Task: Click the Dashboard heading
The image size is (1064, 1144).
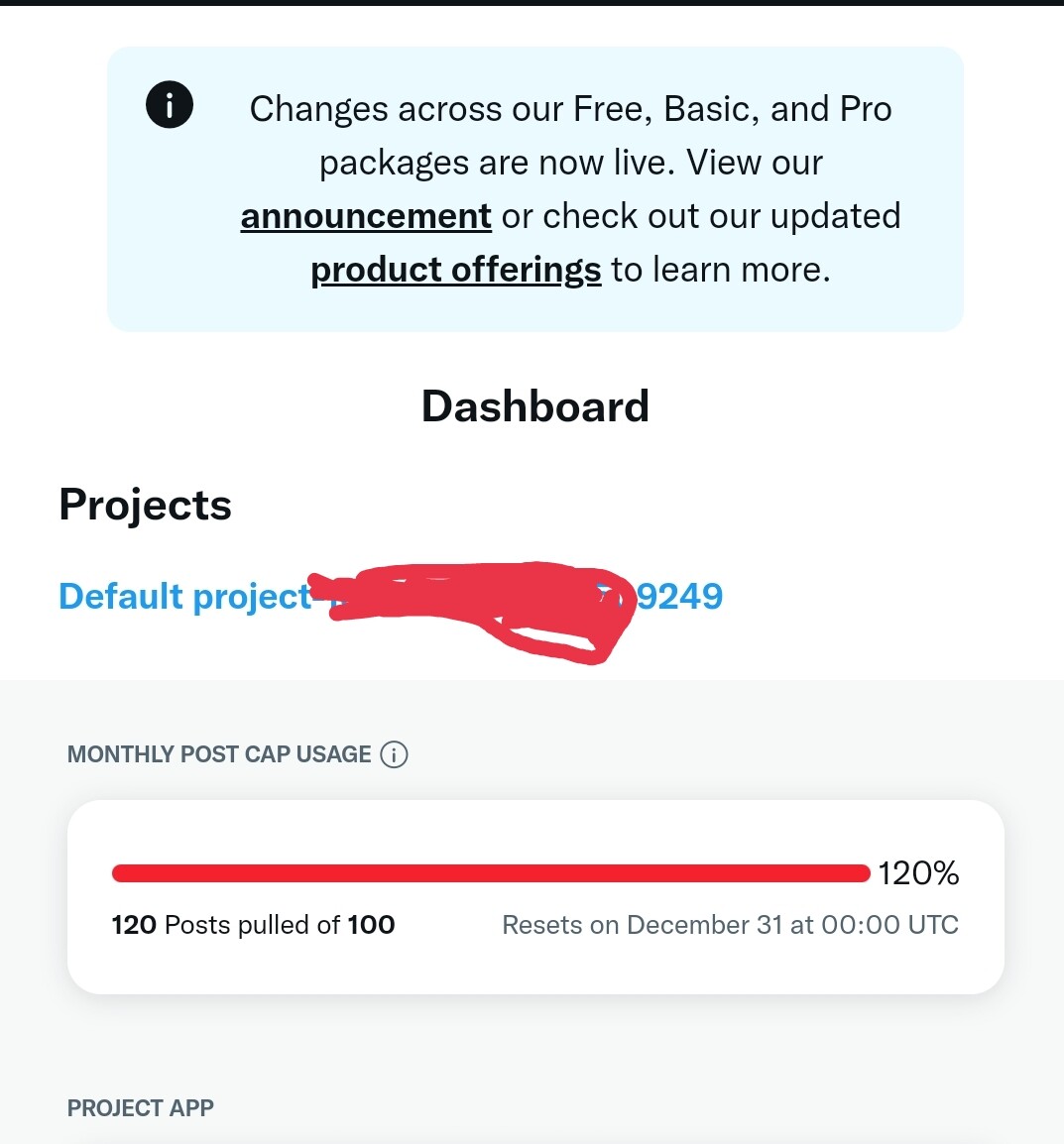Action: pyautogui.click(x=535, y=405)
